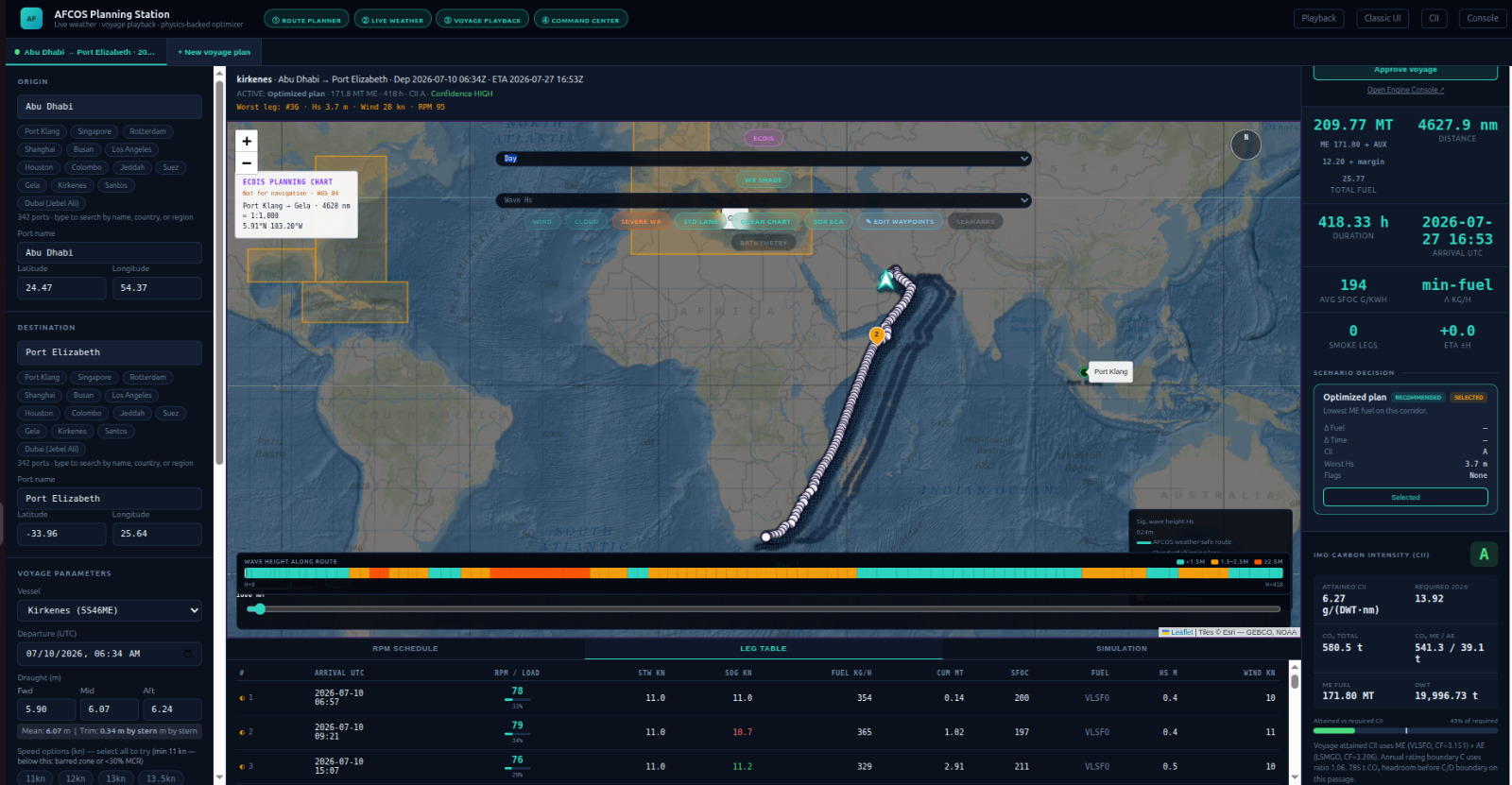Toggle WX SHADE overlay
The image size is (1512, 785).
point(764,179)
